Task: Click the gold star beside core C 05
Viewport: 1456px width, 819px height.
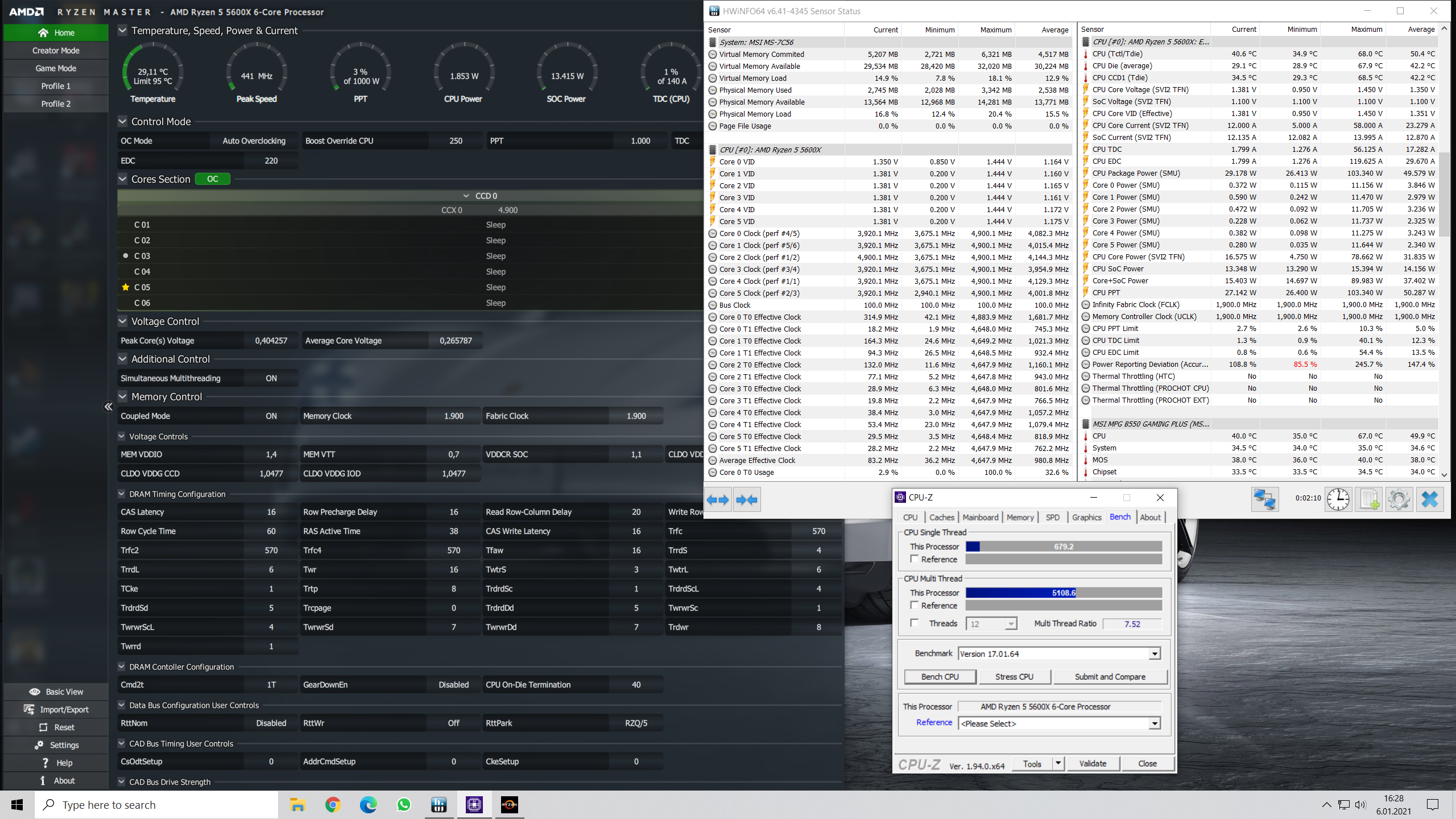Action: [126, 287]
